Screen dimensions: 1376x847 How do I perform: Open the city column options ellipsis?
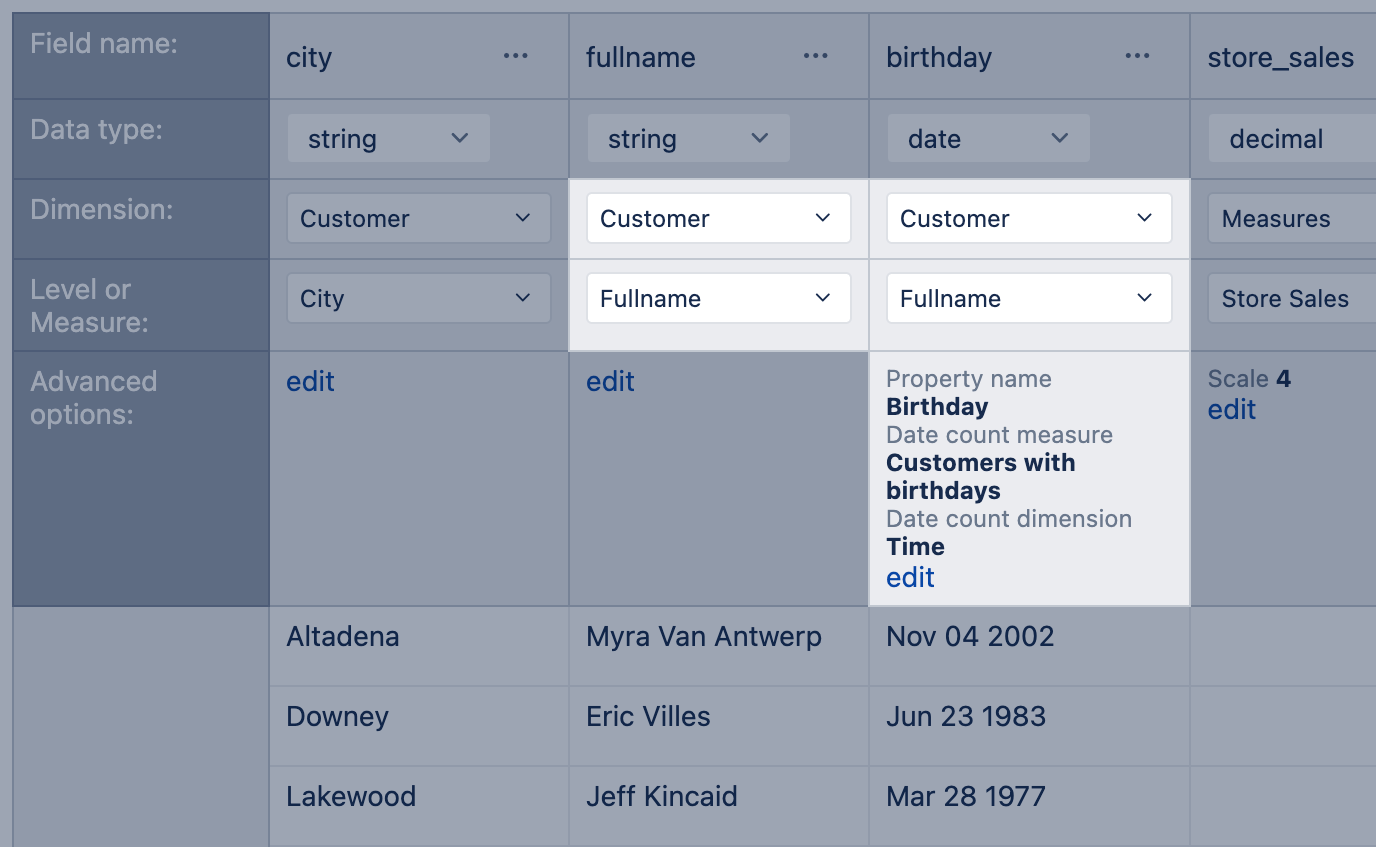515,56
